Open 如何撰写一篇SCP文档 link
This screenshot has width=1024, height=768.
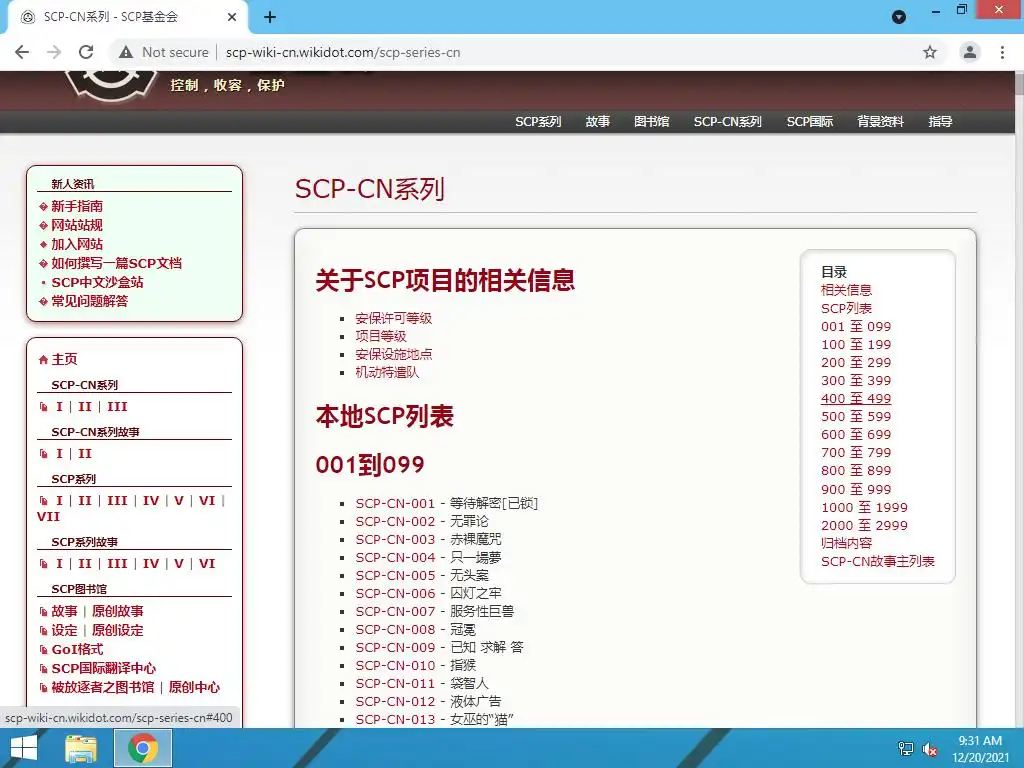[x=117, y=263]
